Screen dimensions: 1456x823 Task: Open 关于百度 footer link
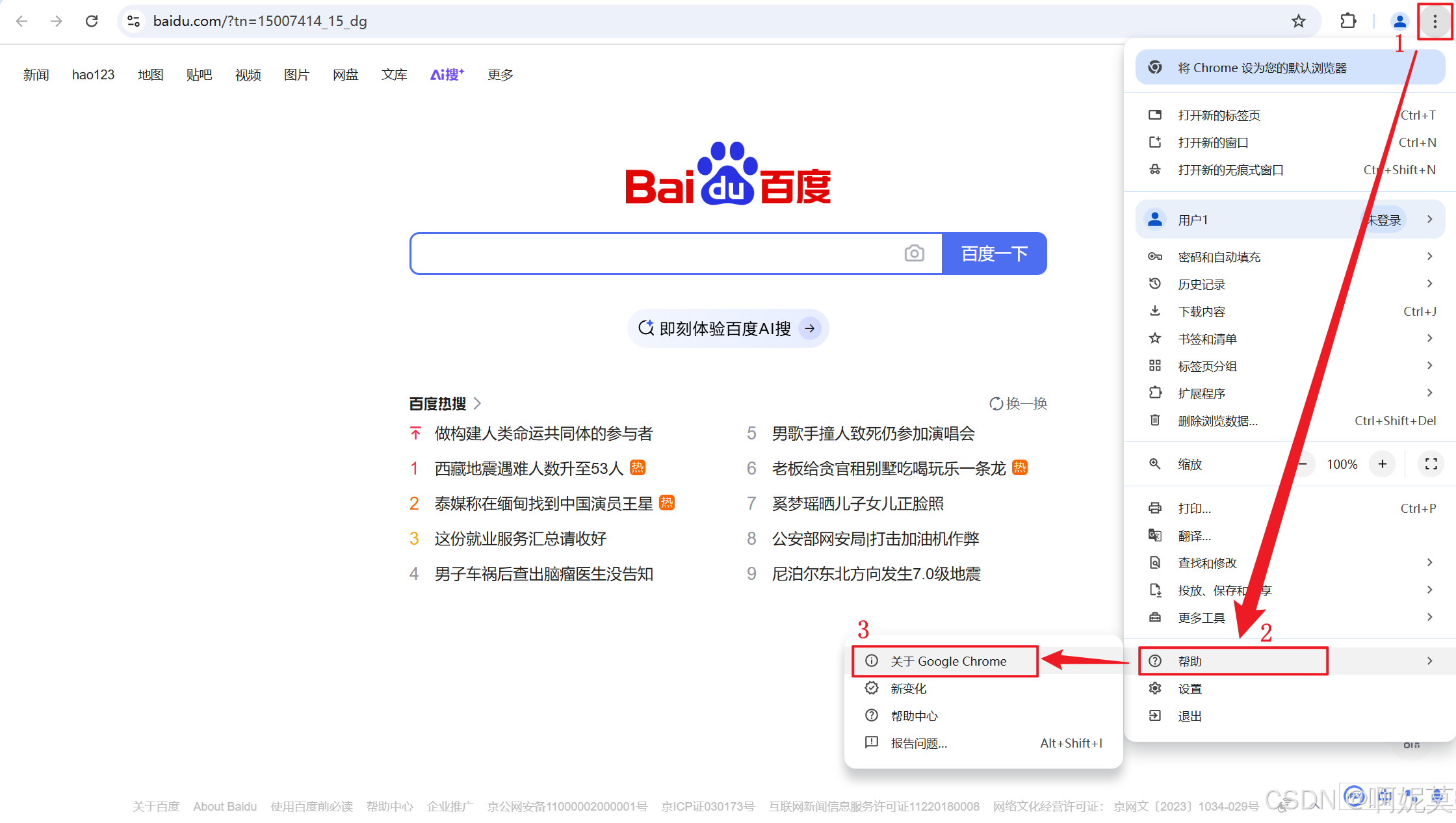click(x=156, y=807)
